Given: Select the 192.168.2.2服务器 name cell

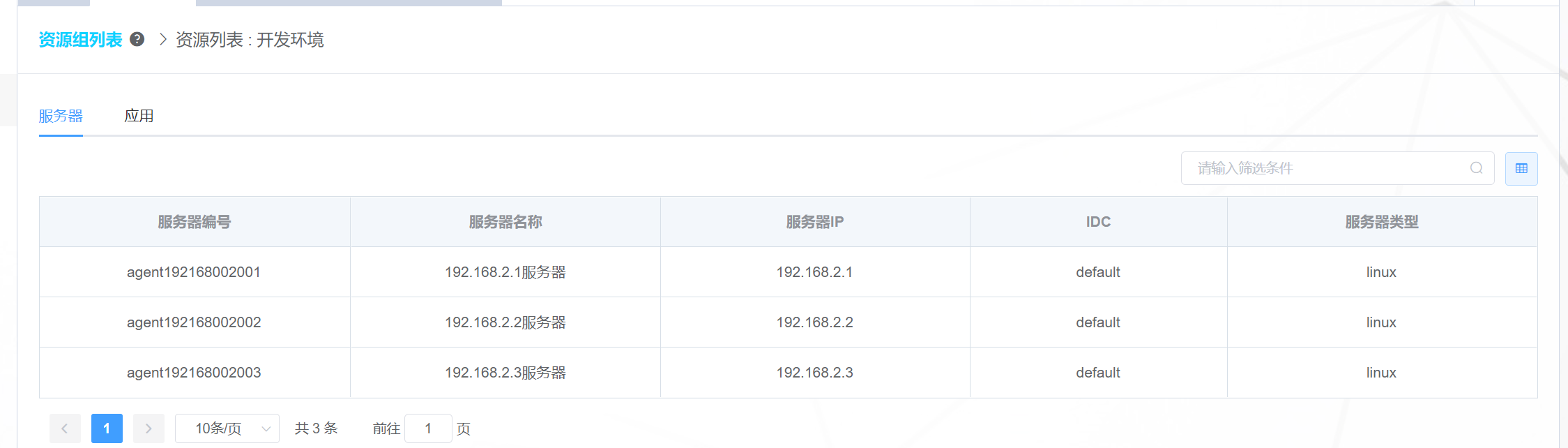Looking at the screenshot, I should (505, 322).
